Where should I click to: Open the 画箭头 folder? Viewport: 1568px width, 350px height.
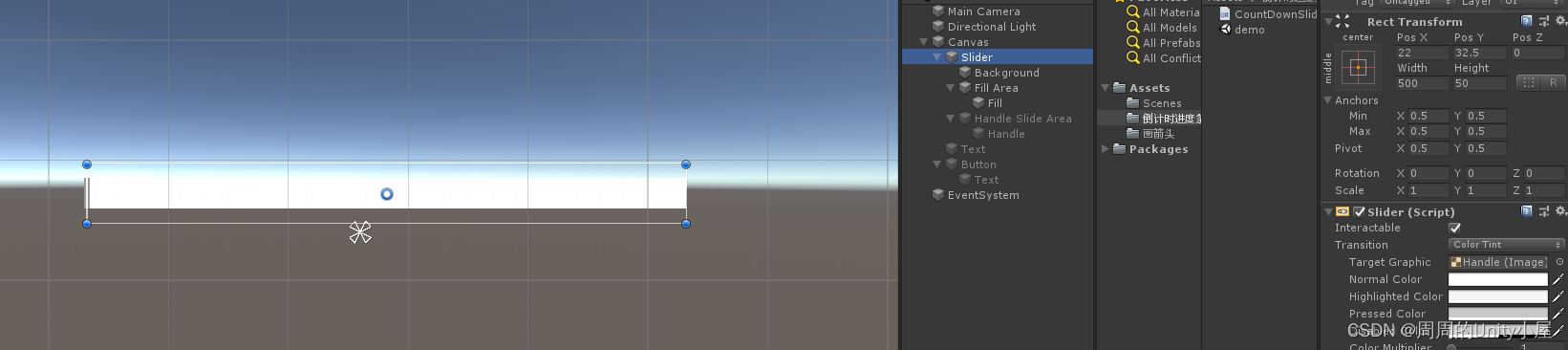[1150, 134]
